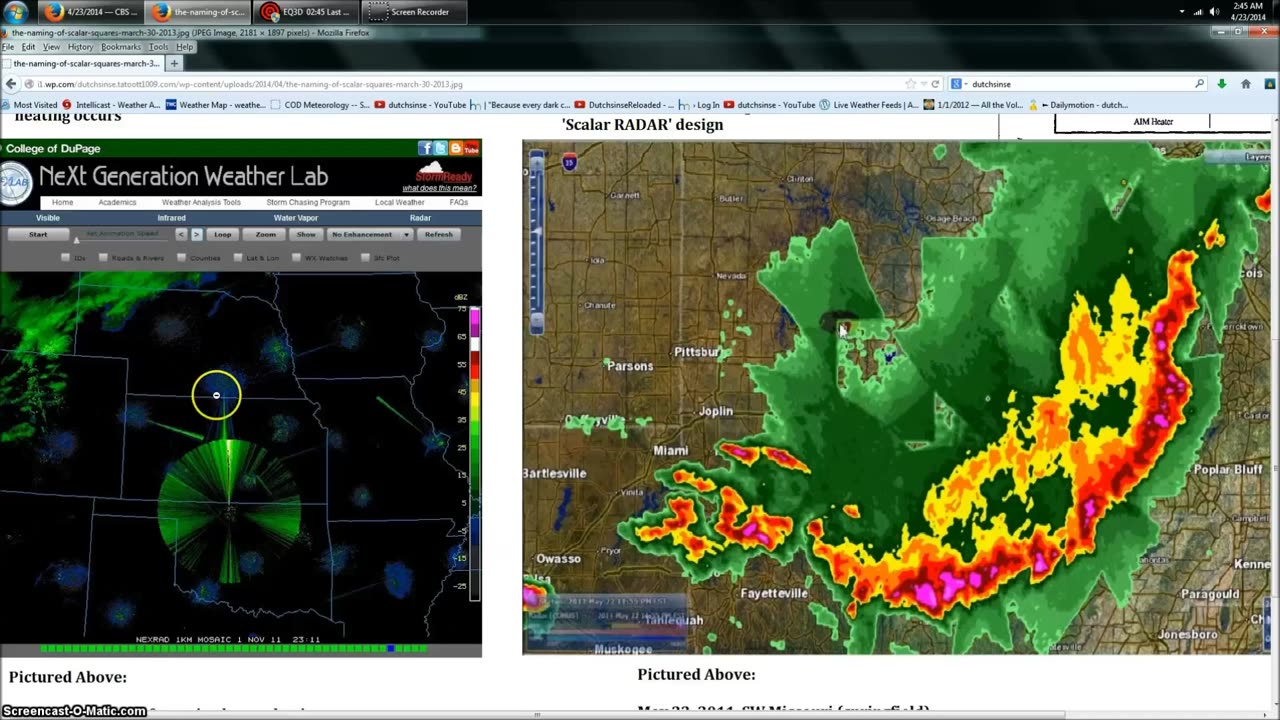Click the network signal tray icon

(1198, 12)
